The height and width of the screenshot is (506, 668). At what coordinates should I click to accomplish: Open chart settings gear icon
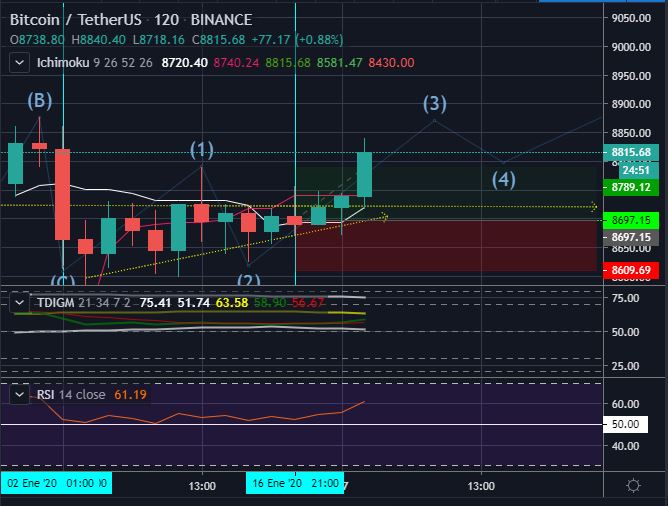coord(633,485)
